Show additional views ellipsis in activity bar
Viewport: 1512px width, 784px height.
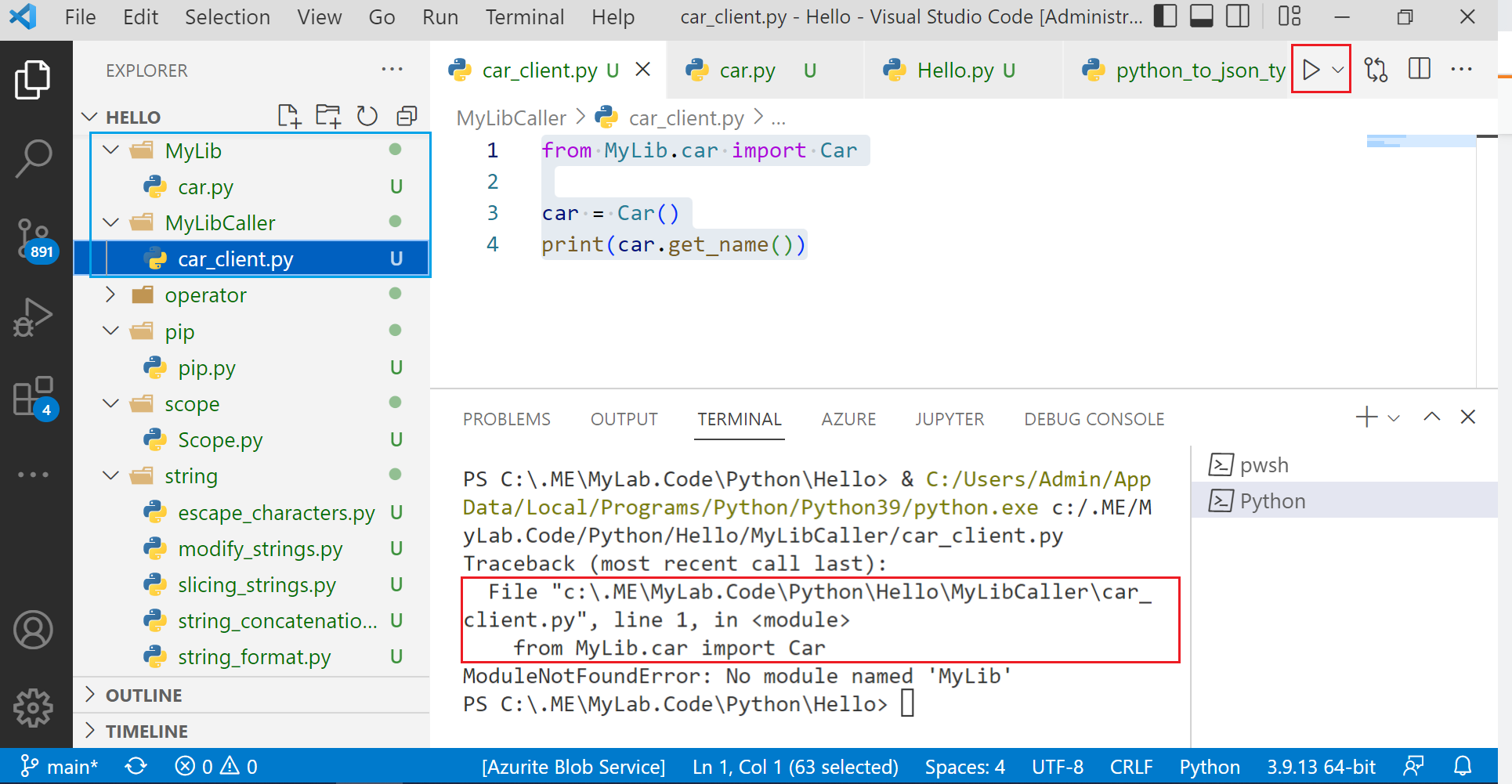(33, 475)
